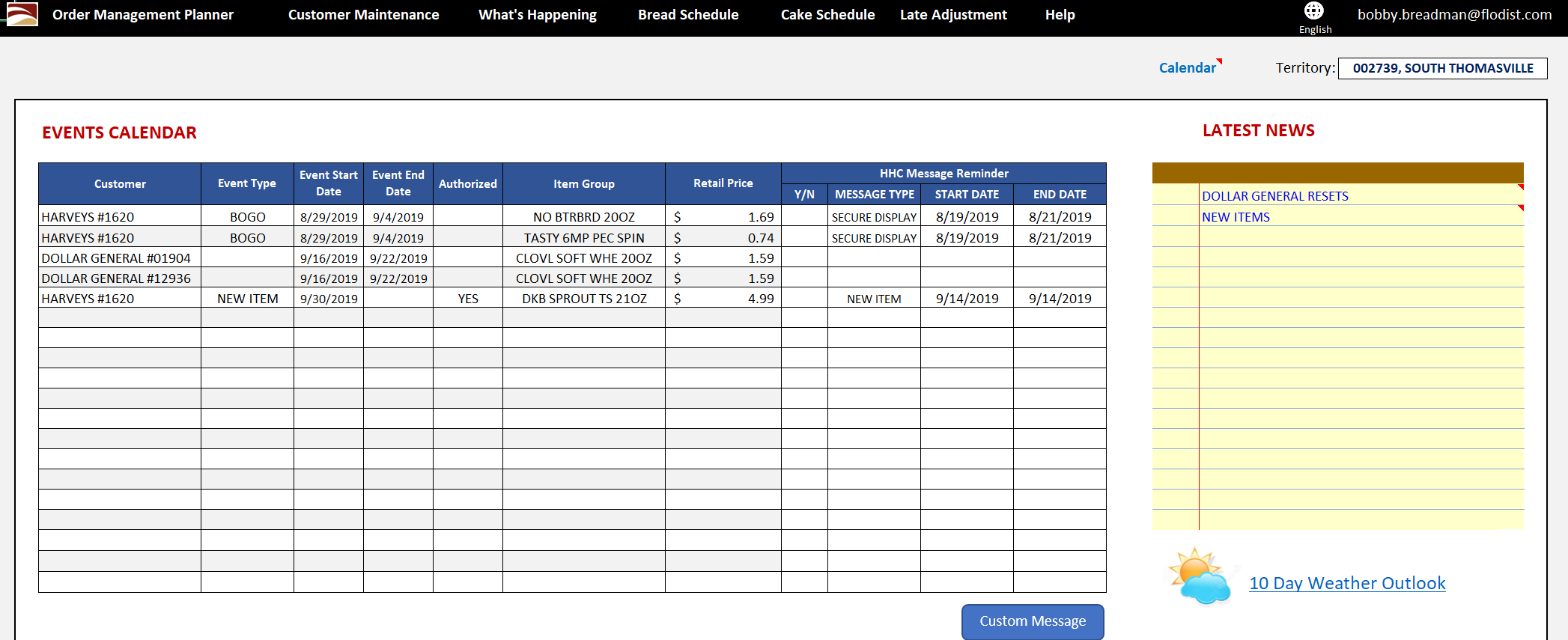Click the Order Management Planner title
Screen dimensions: 1568x640
(143, 15)
